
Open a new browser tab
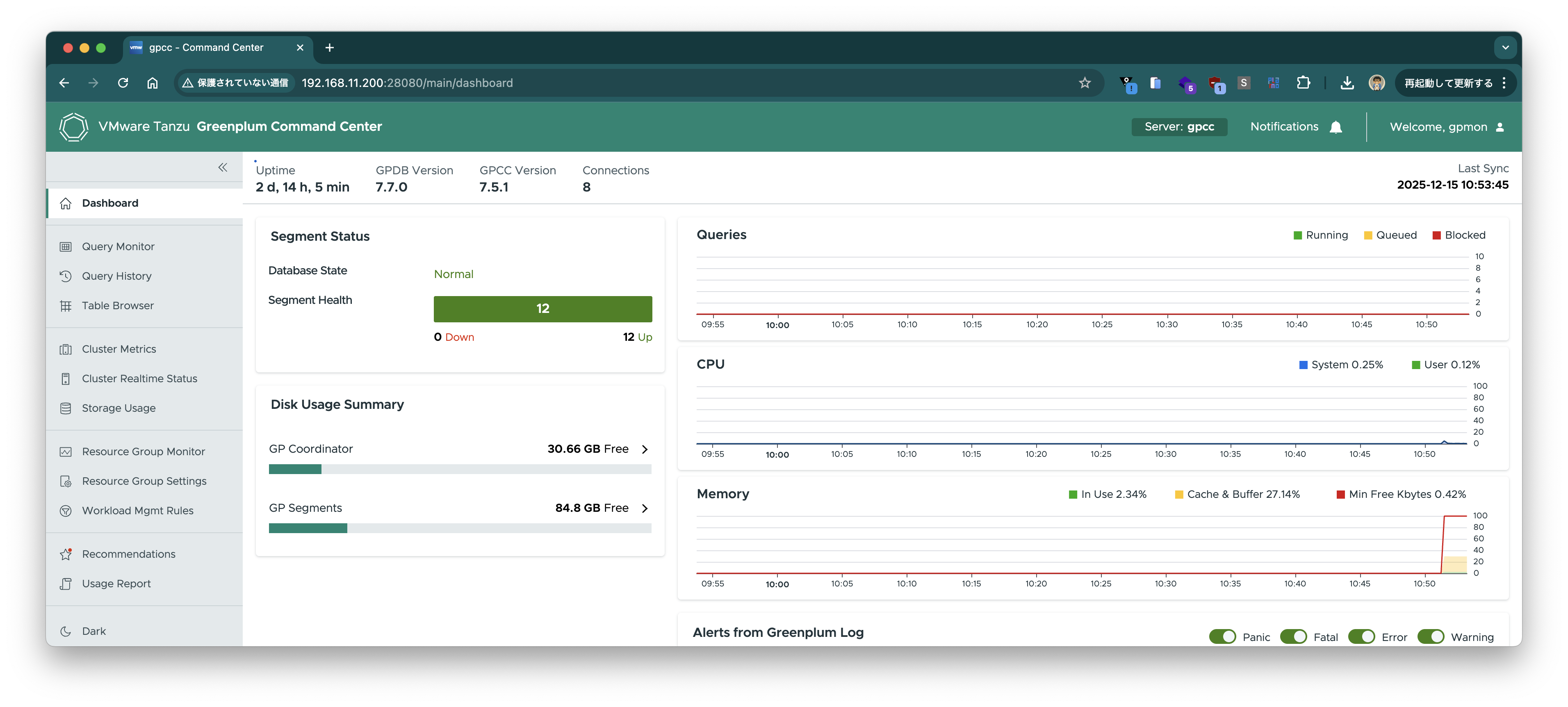click(329, 48)
